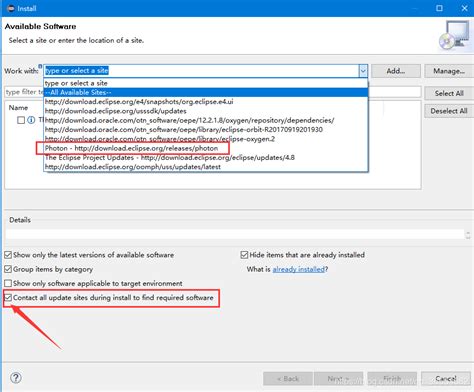Disable Contact all update sites checkbox

tap(8, 297)
